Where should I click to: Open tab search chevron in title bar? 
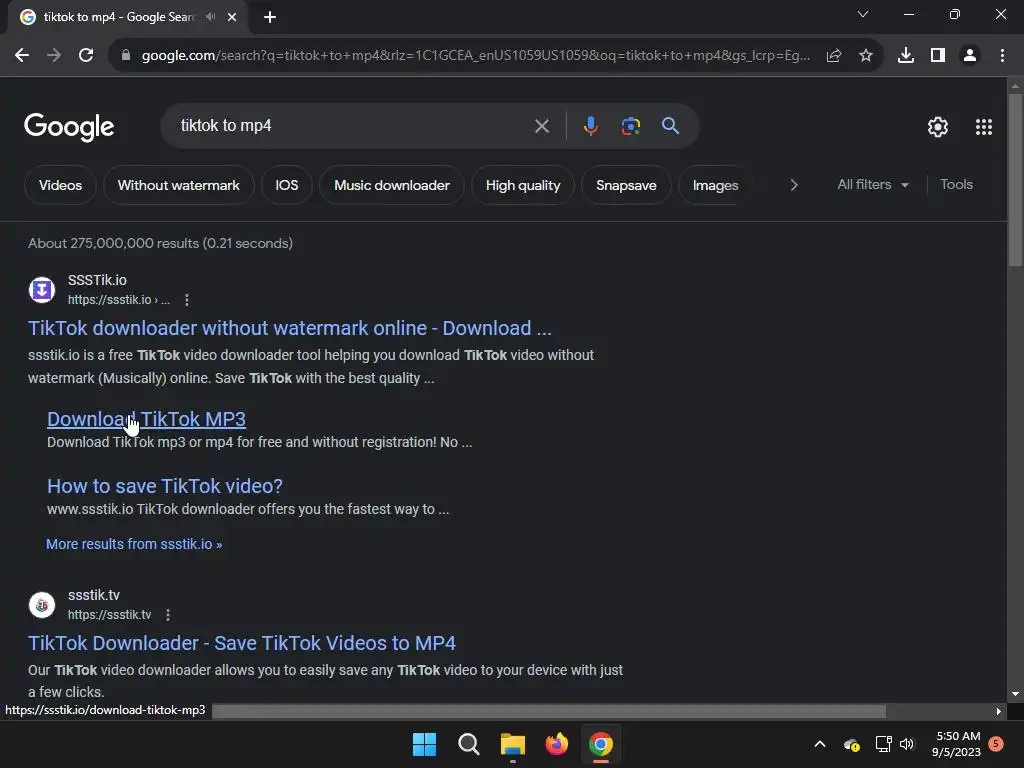coord(863,14)
